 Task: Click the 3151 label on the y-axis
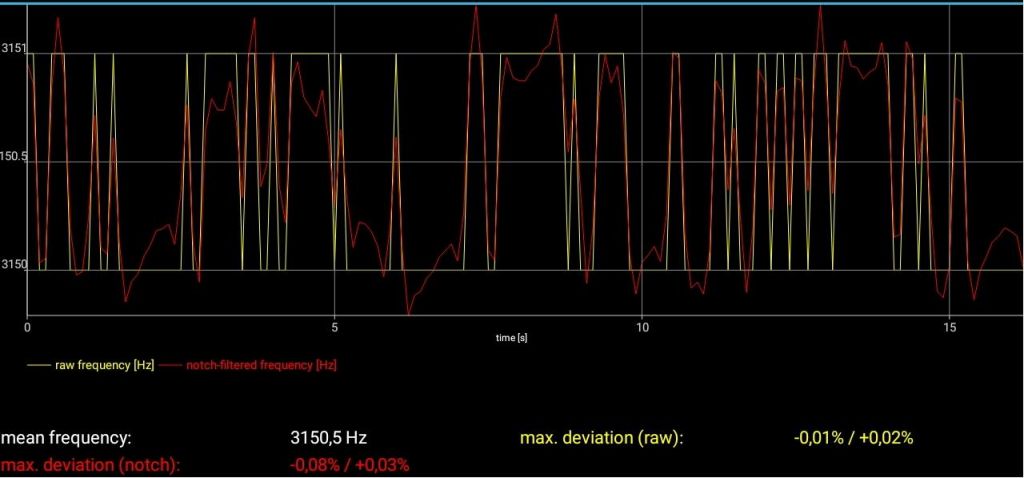[x=13, y=48]
